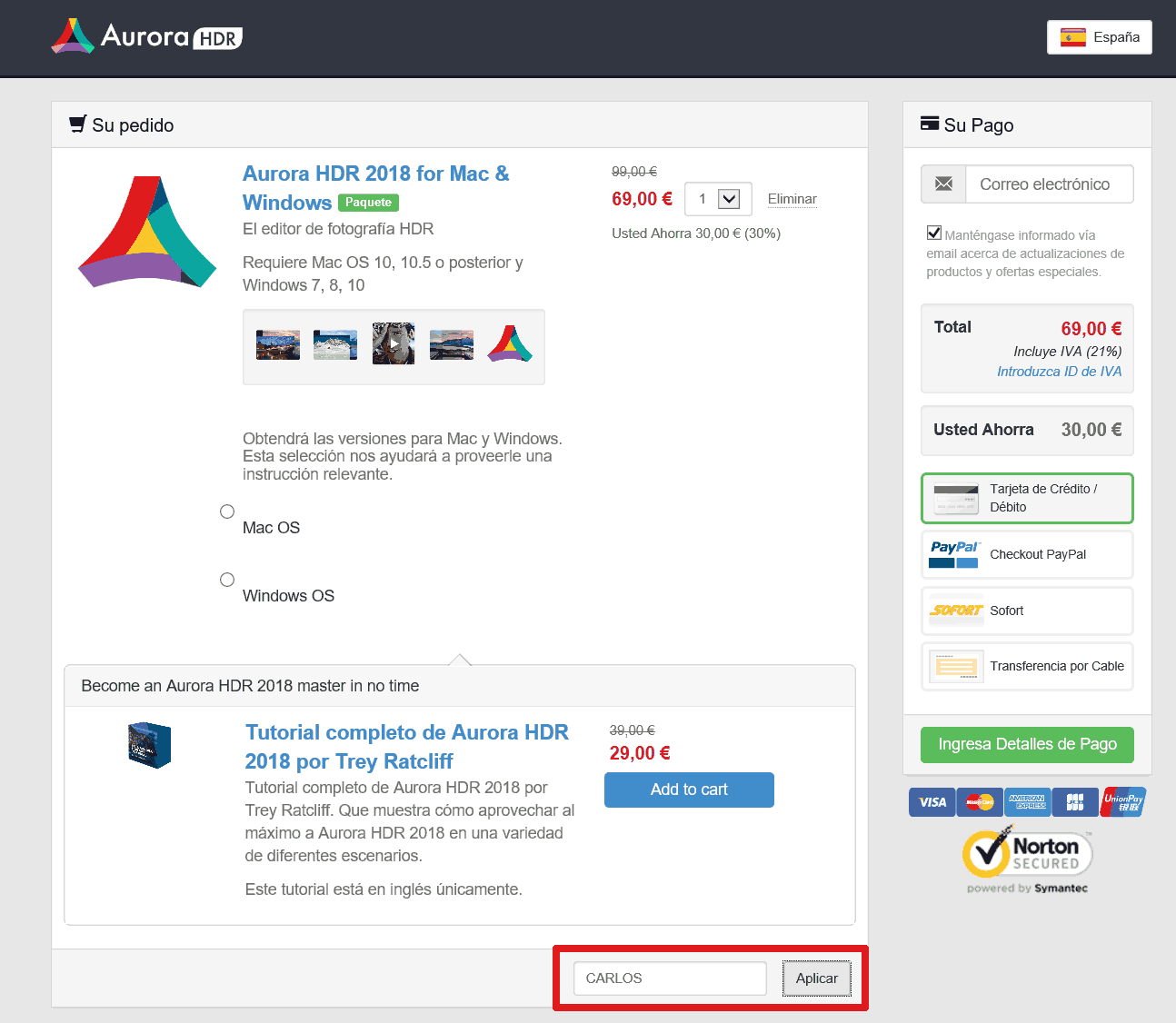Select the Mac OS radio button
1176x1023 pixels.
click(x=227, y=512)
